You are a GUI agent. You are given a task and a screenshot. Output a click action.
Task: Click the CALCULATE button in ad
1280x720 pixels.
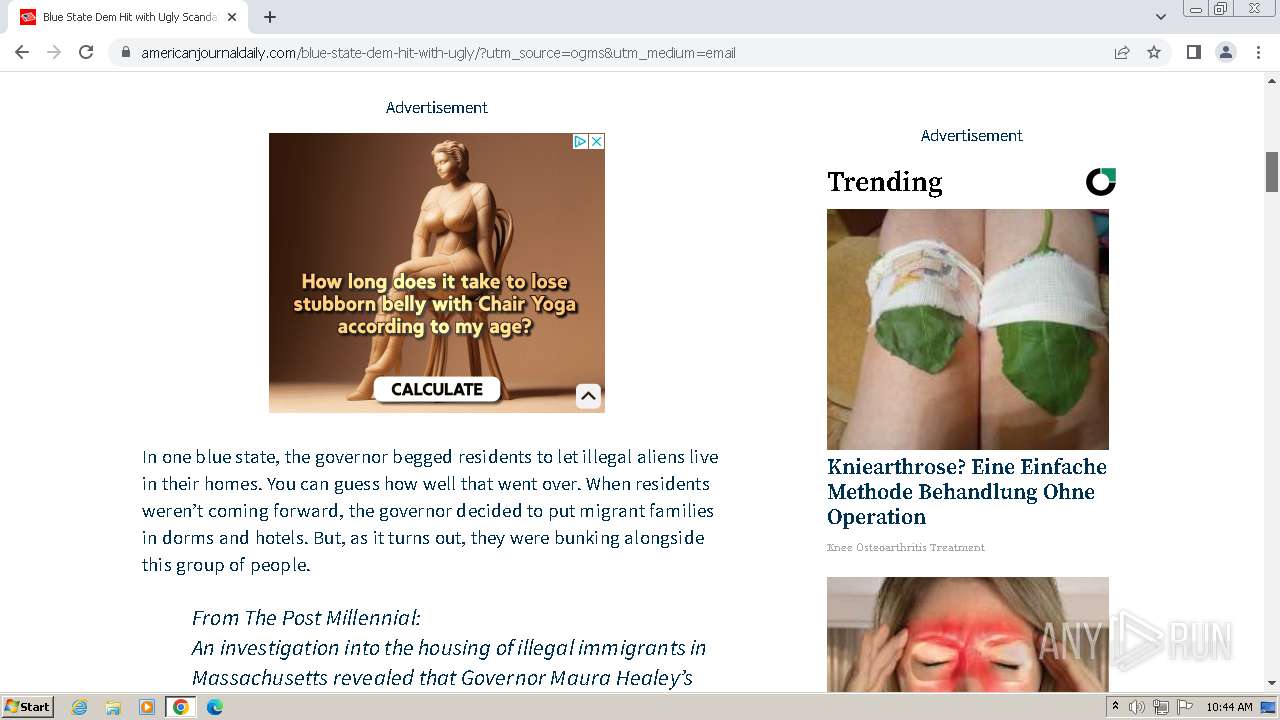click(437, 390)
